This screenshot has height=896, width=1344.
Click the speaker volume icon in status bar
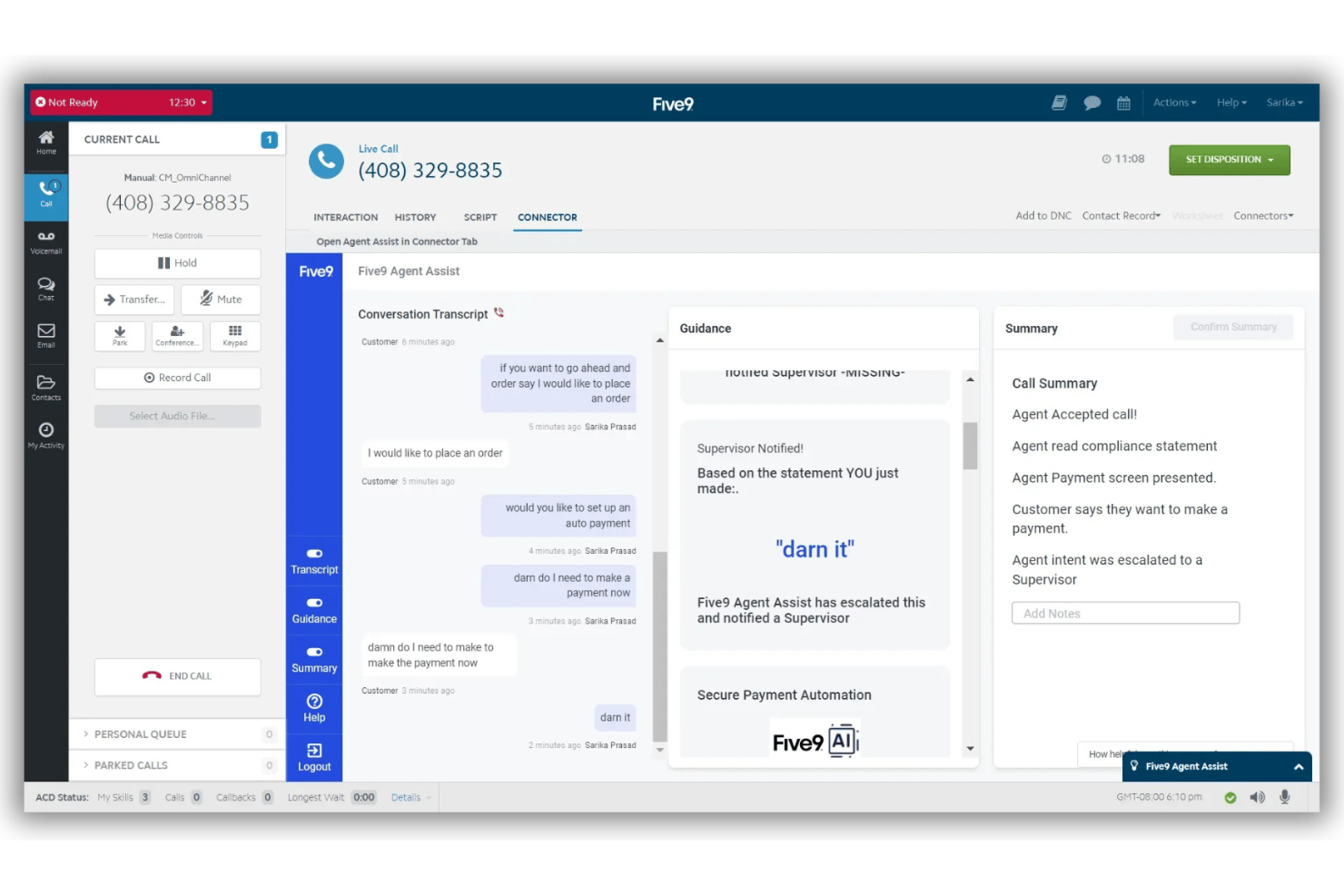(x=1258, y=797)
